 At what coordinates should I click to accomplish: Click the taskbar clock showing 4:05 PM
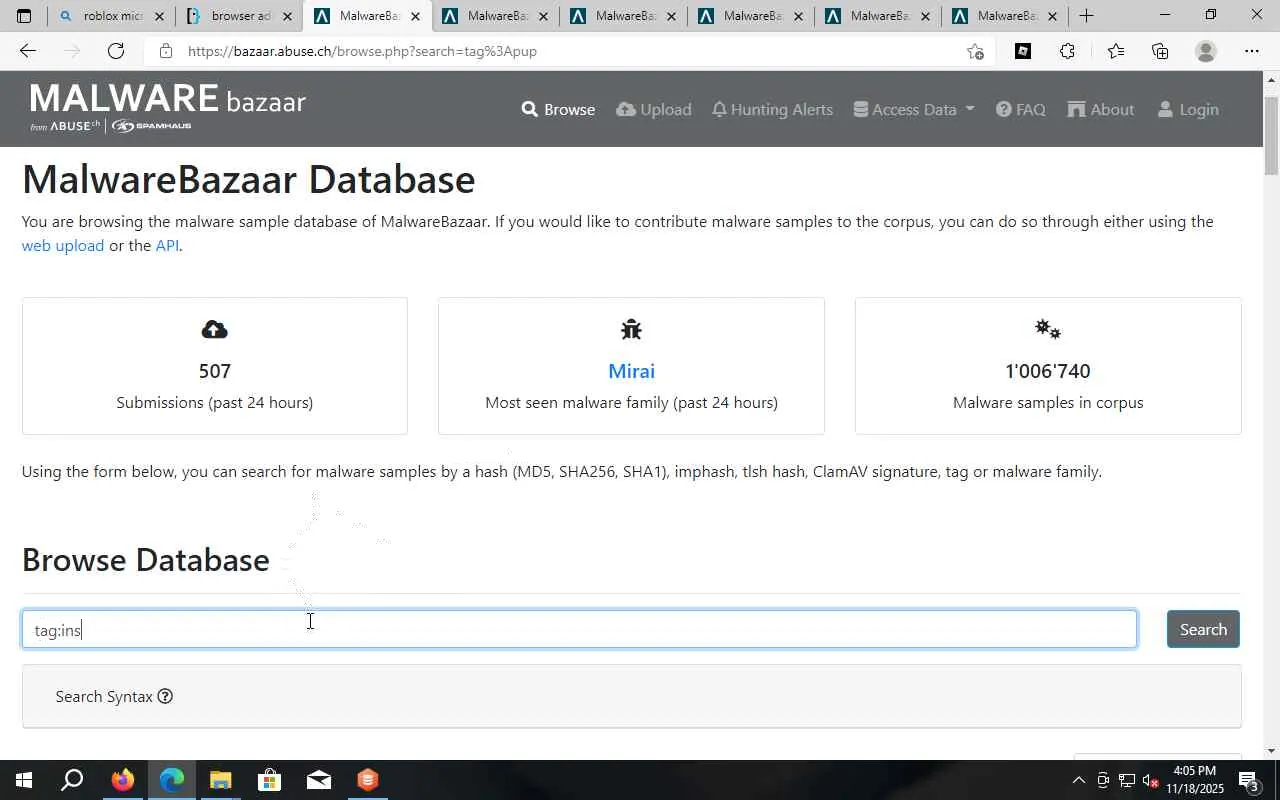click(1194, 780)
